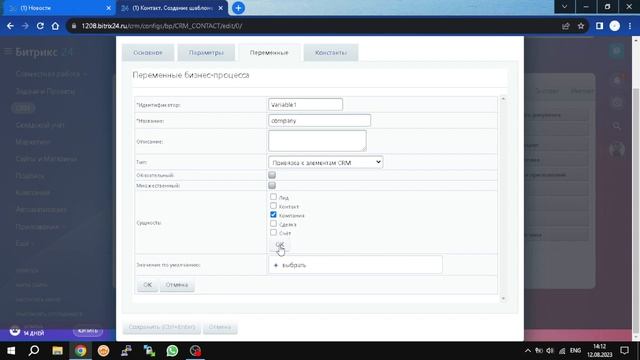Open the Параметры tab

pos(206,53)
